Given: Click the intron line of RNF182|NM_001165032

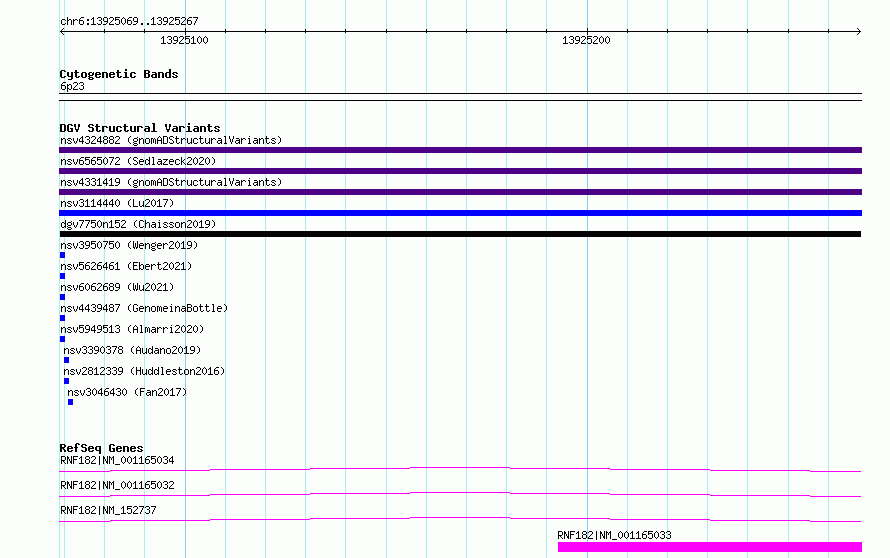Looking at the screenshot, I should click(460, 493).
